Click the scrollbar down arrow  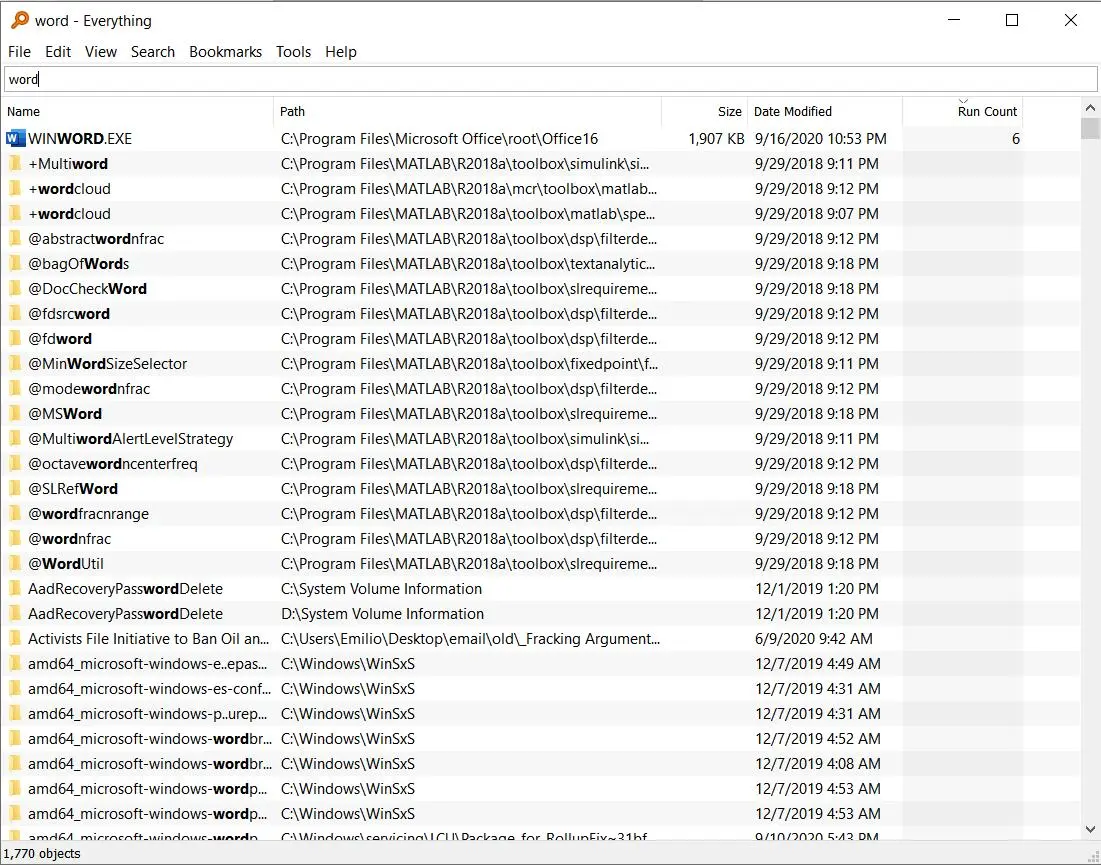click(1090, 829)
